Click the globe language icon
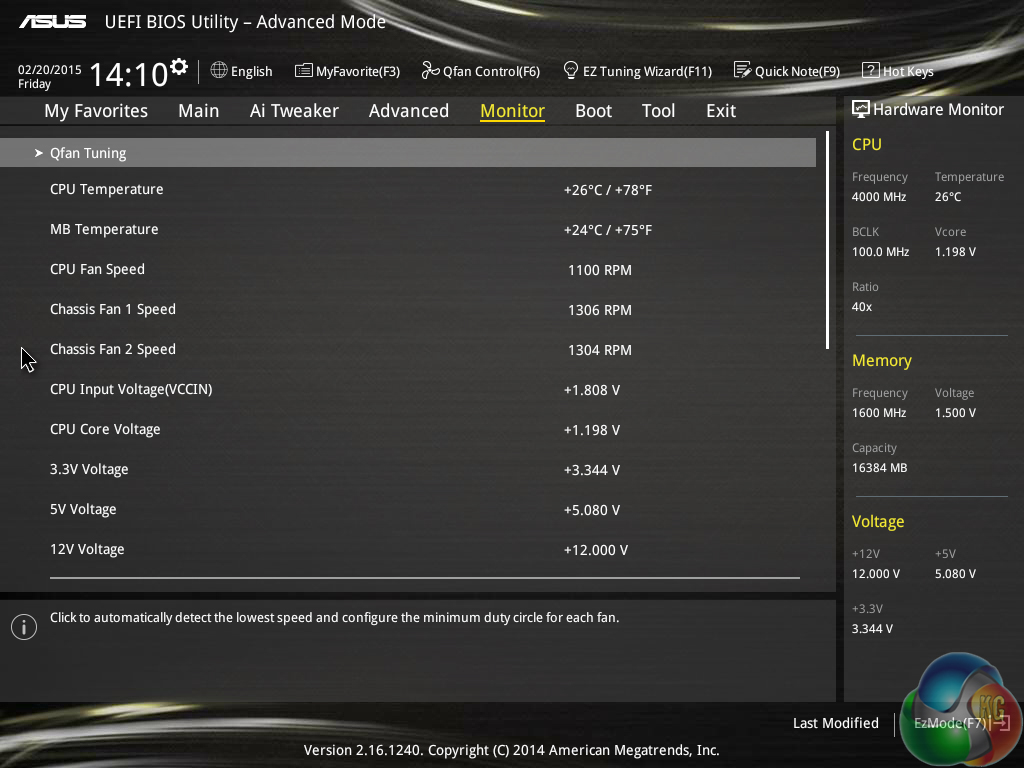The width and height of the screenshot is (1024, 768). [x=219, y=70]
